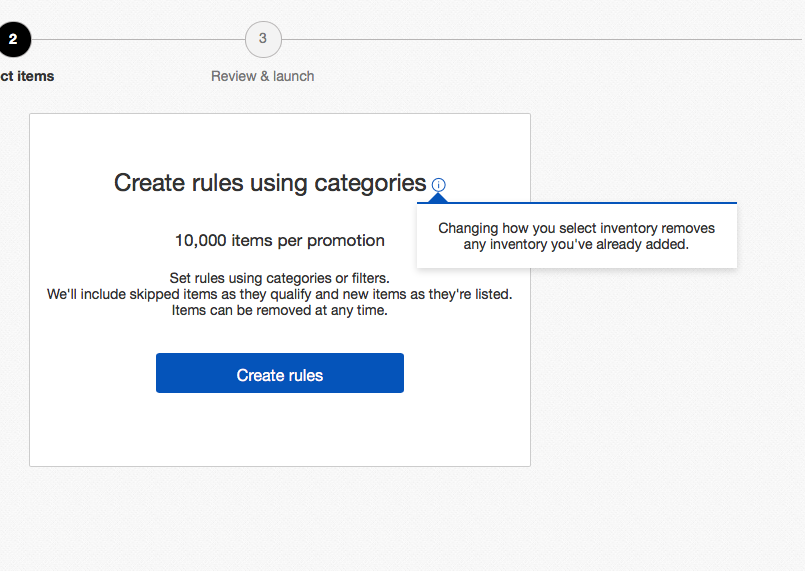The image size is (805, 571).
Task: Click the "10,000 items per promotion" text
Action: [x=280, y=240]
